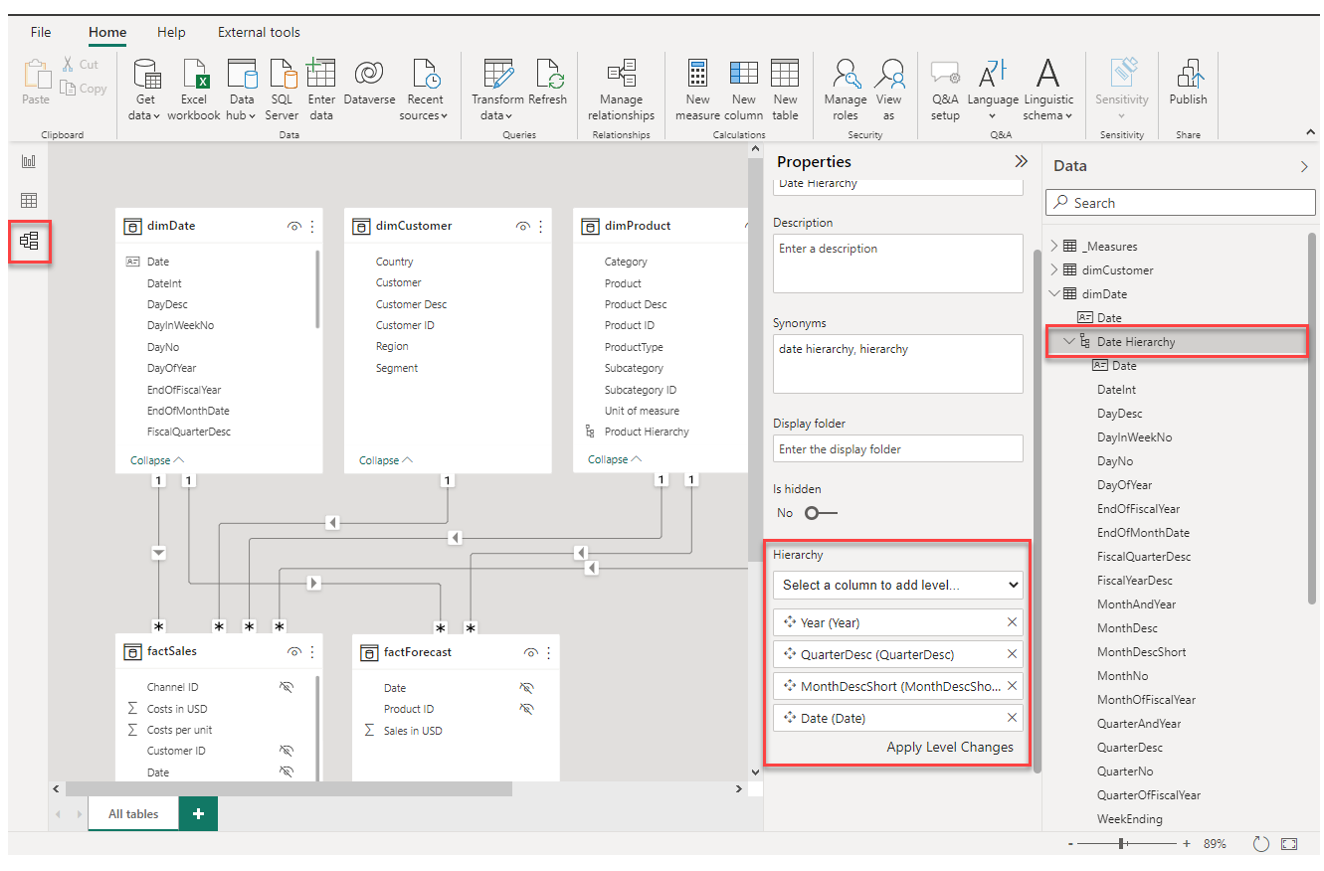Open the Model view in left sidebar

coord(28,241)
